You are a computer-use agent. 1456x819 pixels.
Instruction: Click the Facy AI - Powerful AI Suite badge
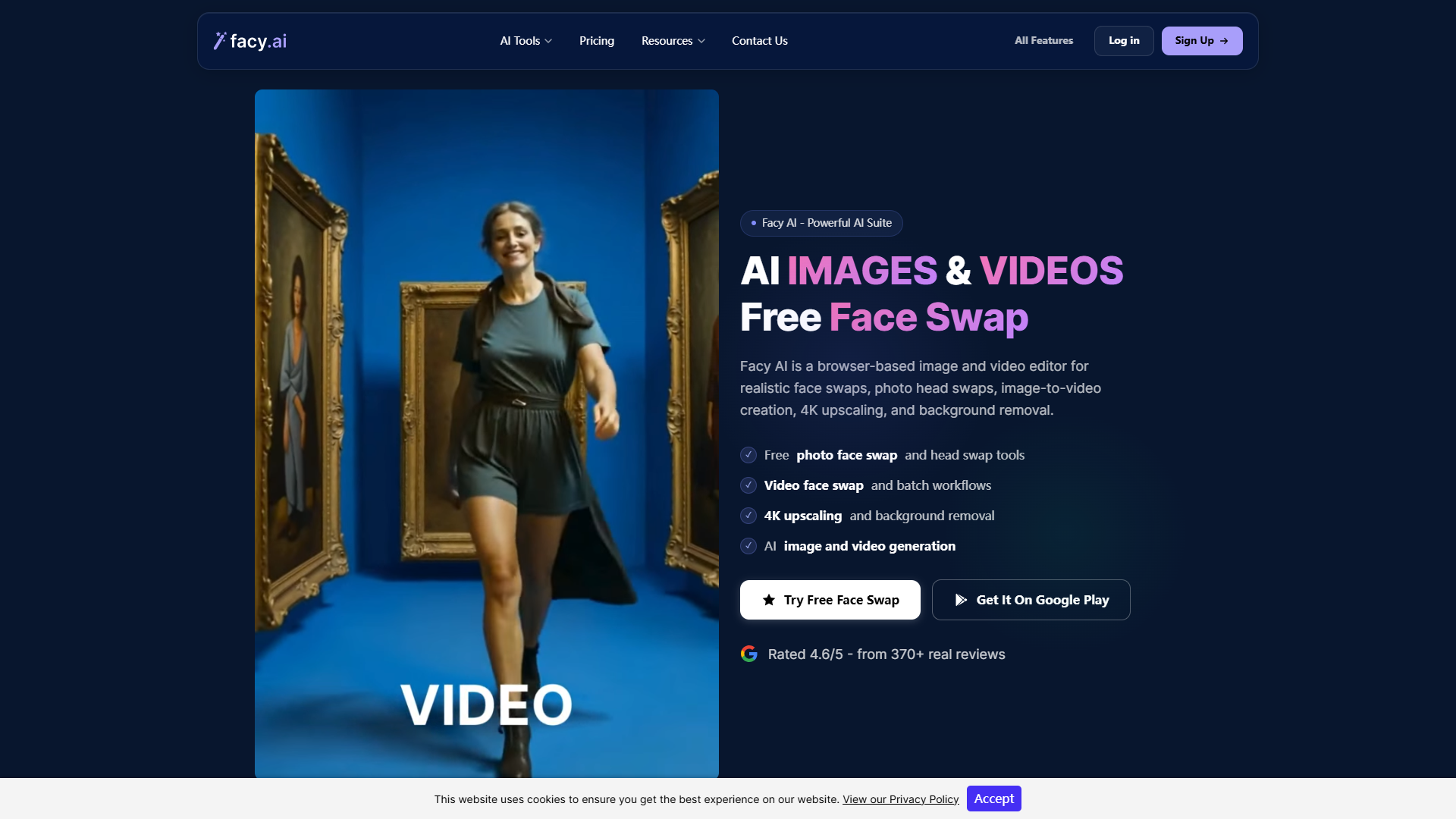click(x=821, y=223)
